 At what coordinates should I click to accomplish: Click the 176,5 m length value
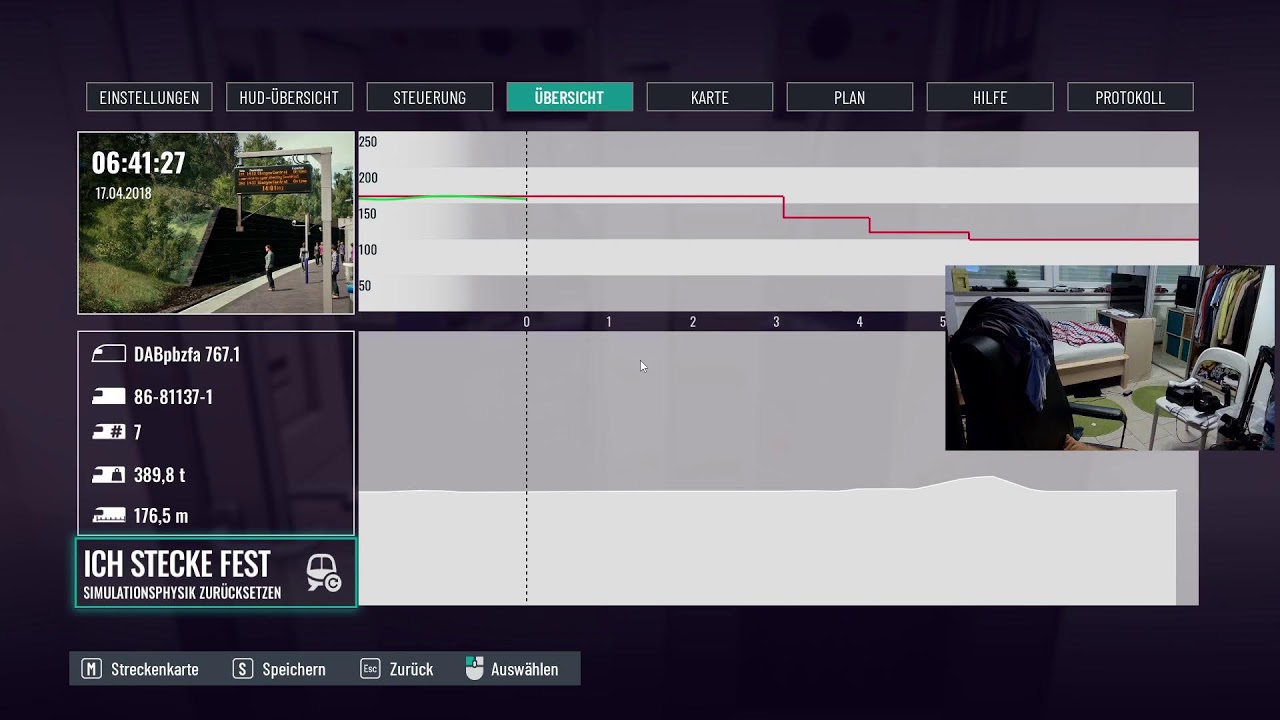(x=161, y=516)
